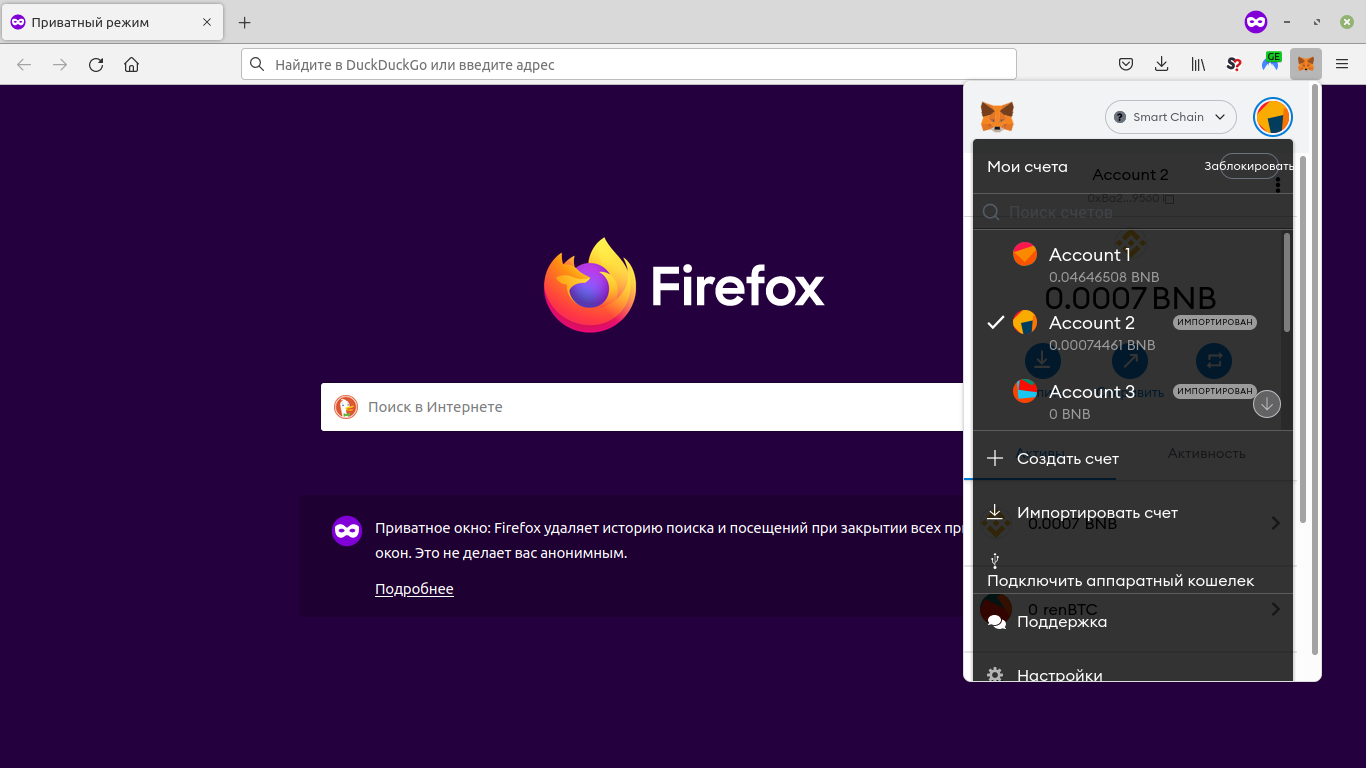Click the Мои счета heading
The image size is (1366, 768).
(x=1027, y=167)
